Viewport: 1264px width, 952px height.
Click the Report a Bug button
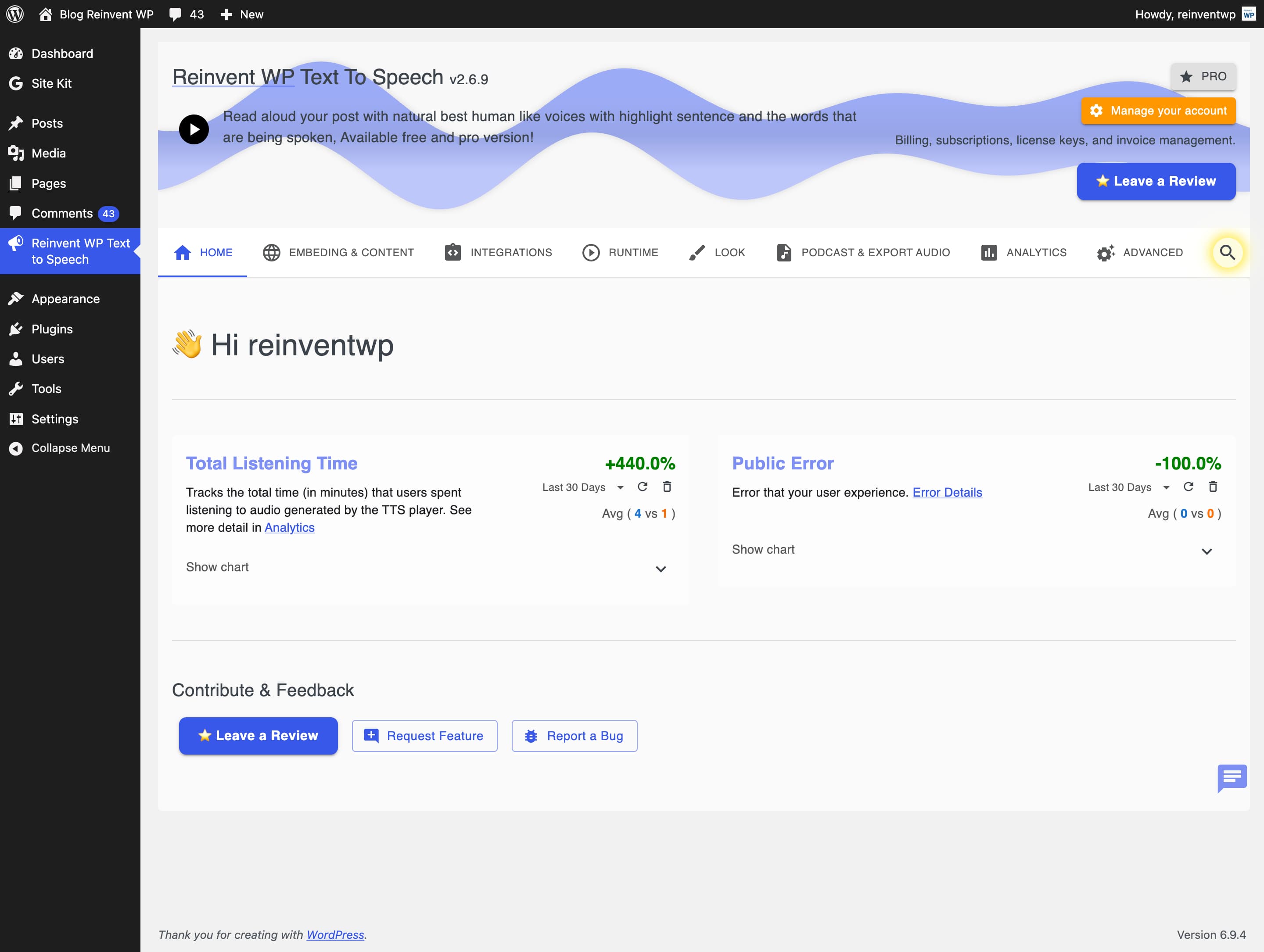pyautogui.click(x=574, y=736)
